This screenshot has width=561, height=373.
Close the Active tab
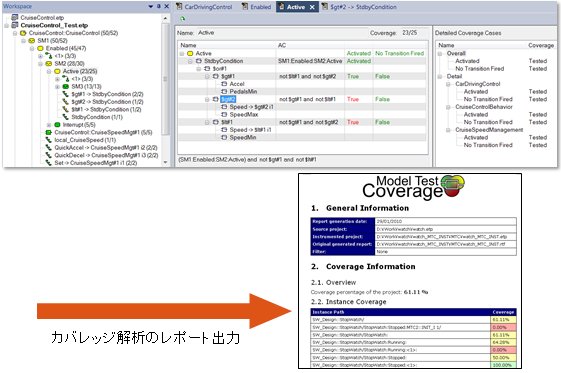(x=312, y=7)
